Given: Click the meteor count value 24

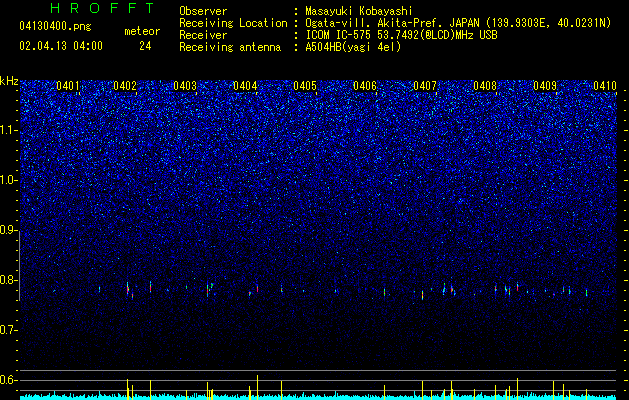Looking at the screenshot, I should [145, 46].
